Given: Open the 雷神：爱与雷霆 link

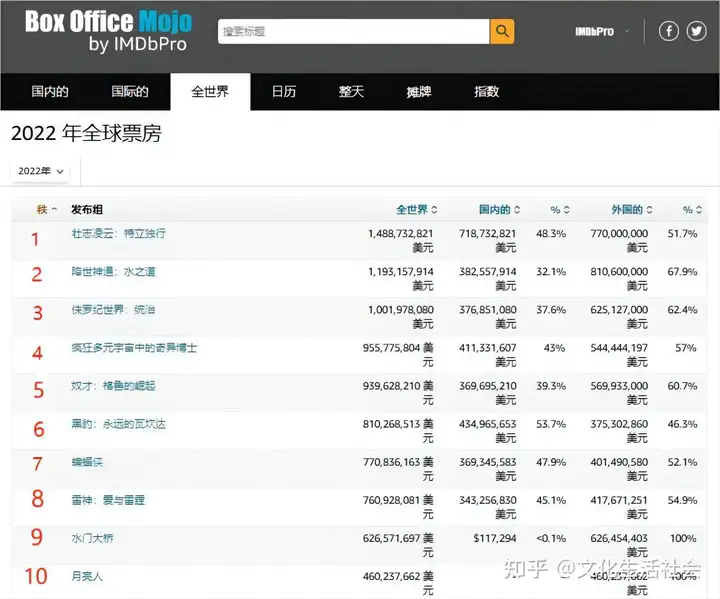Looking at the screenshot, I should [108, 500].
